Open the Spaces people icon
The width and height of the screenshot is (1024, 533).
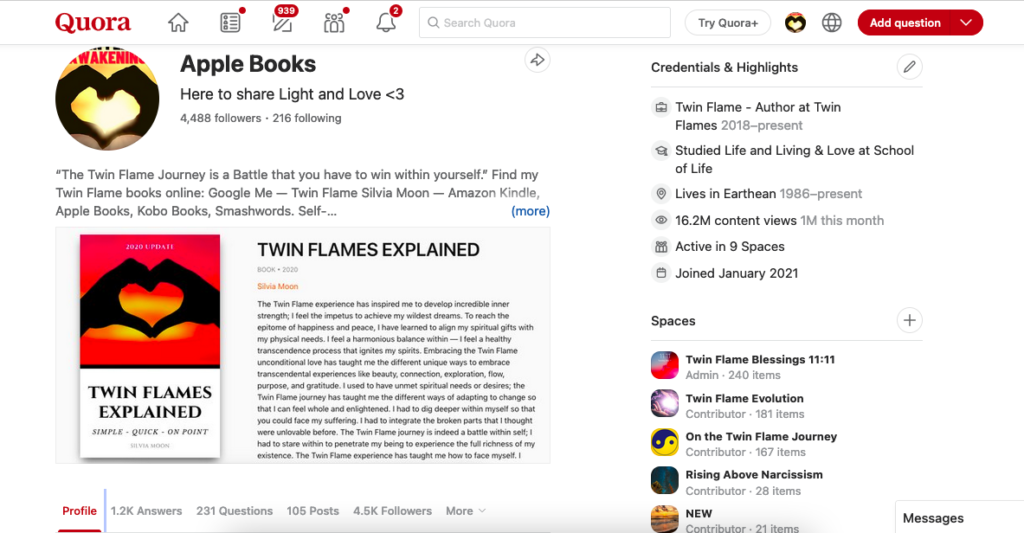point(334,23)
